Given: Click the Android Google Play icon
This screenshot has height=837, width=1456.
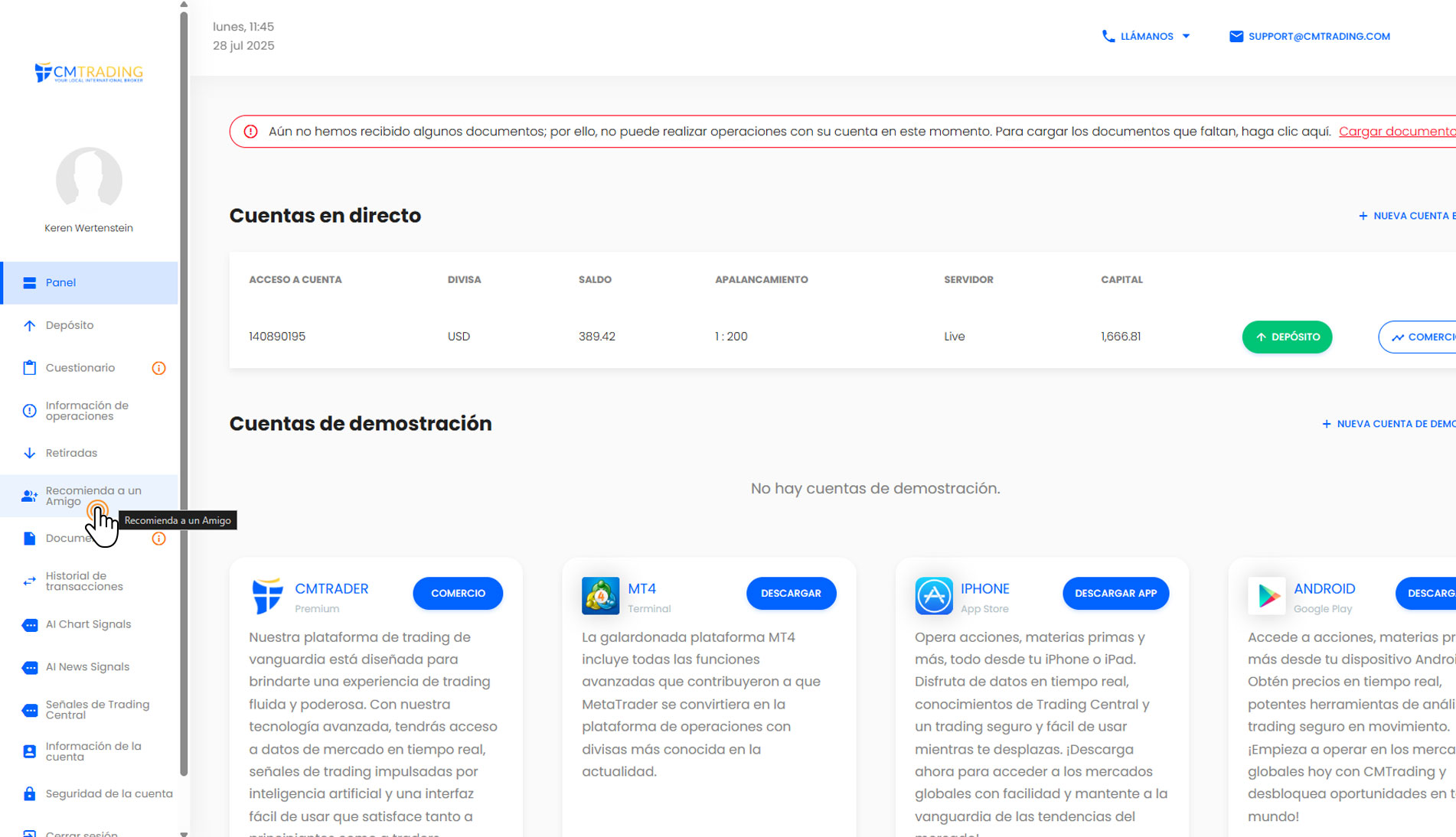Looking at the screenshot, I should coord(1267,596).
